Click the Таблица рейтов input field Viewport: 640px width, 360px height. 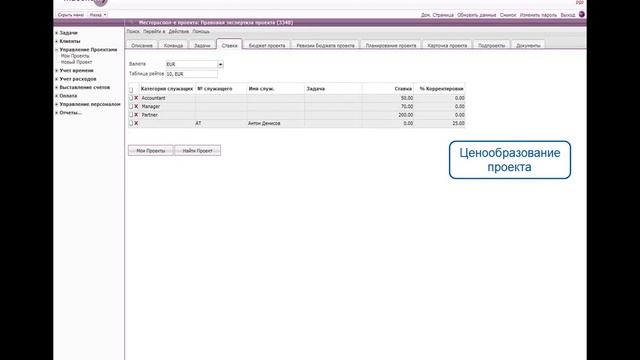(191, 74)
